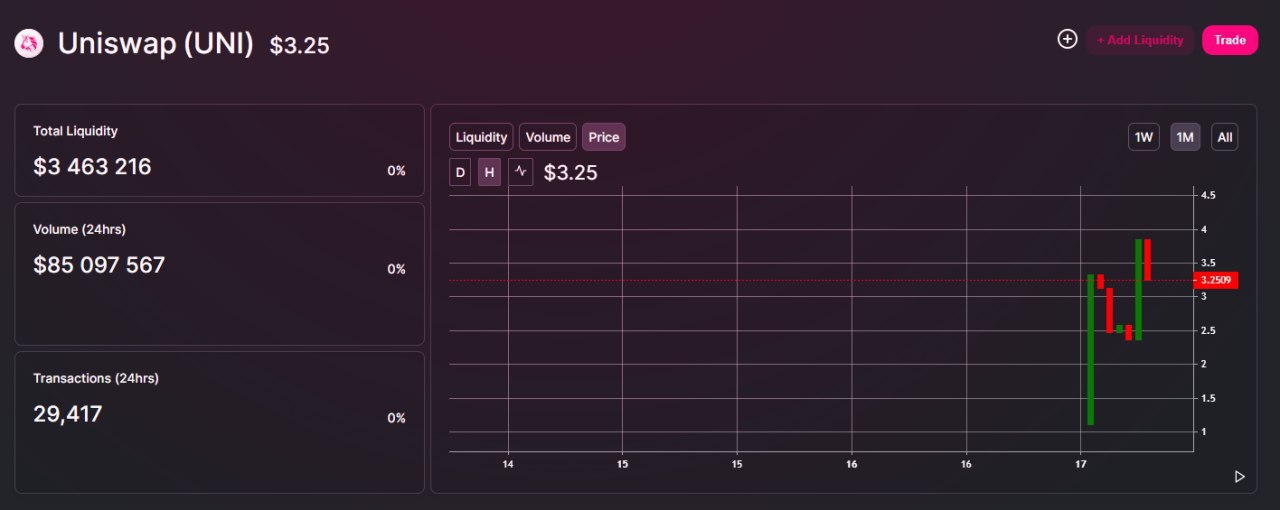Show the Volume chart tab
Image resolution: width=1280 pixels, height=510 pixels.
click(x=548, y=137)
